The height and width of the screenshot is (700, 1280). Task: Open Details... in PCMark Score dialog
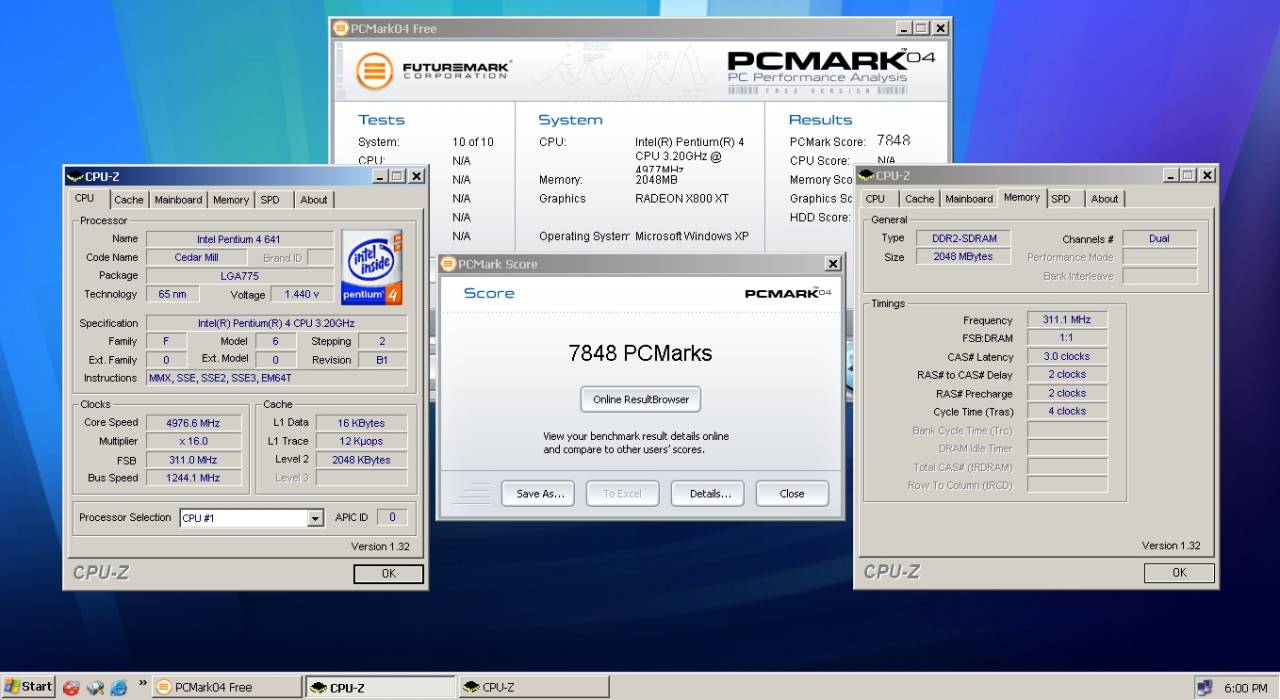709,493
